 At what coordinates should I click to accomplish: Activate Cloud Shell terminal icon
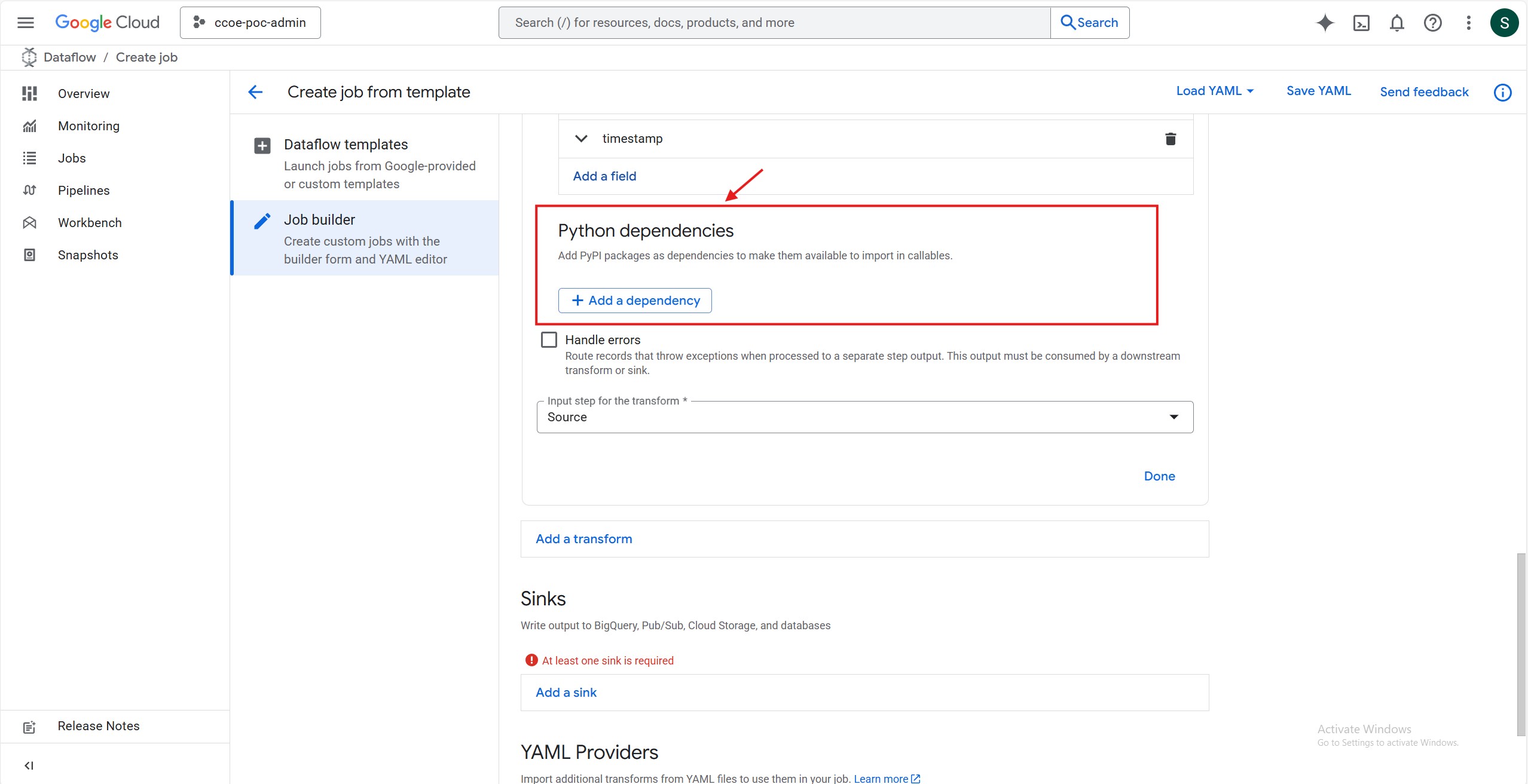click(1361, 23)
